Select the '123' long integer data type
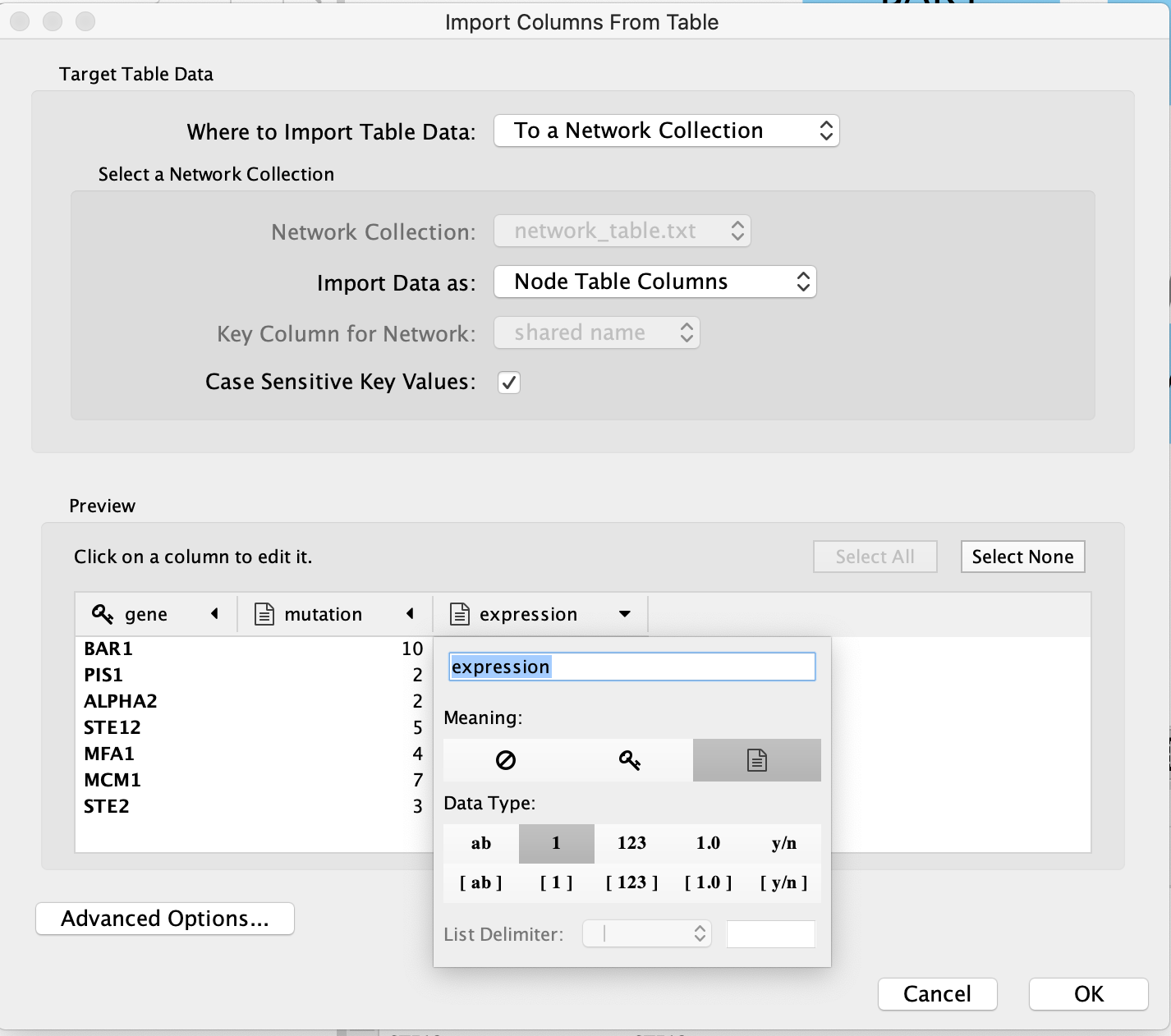This screenshot has width=1171, height=1036. click(x=631, y=843)
